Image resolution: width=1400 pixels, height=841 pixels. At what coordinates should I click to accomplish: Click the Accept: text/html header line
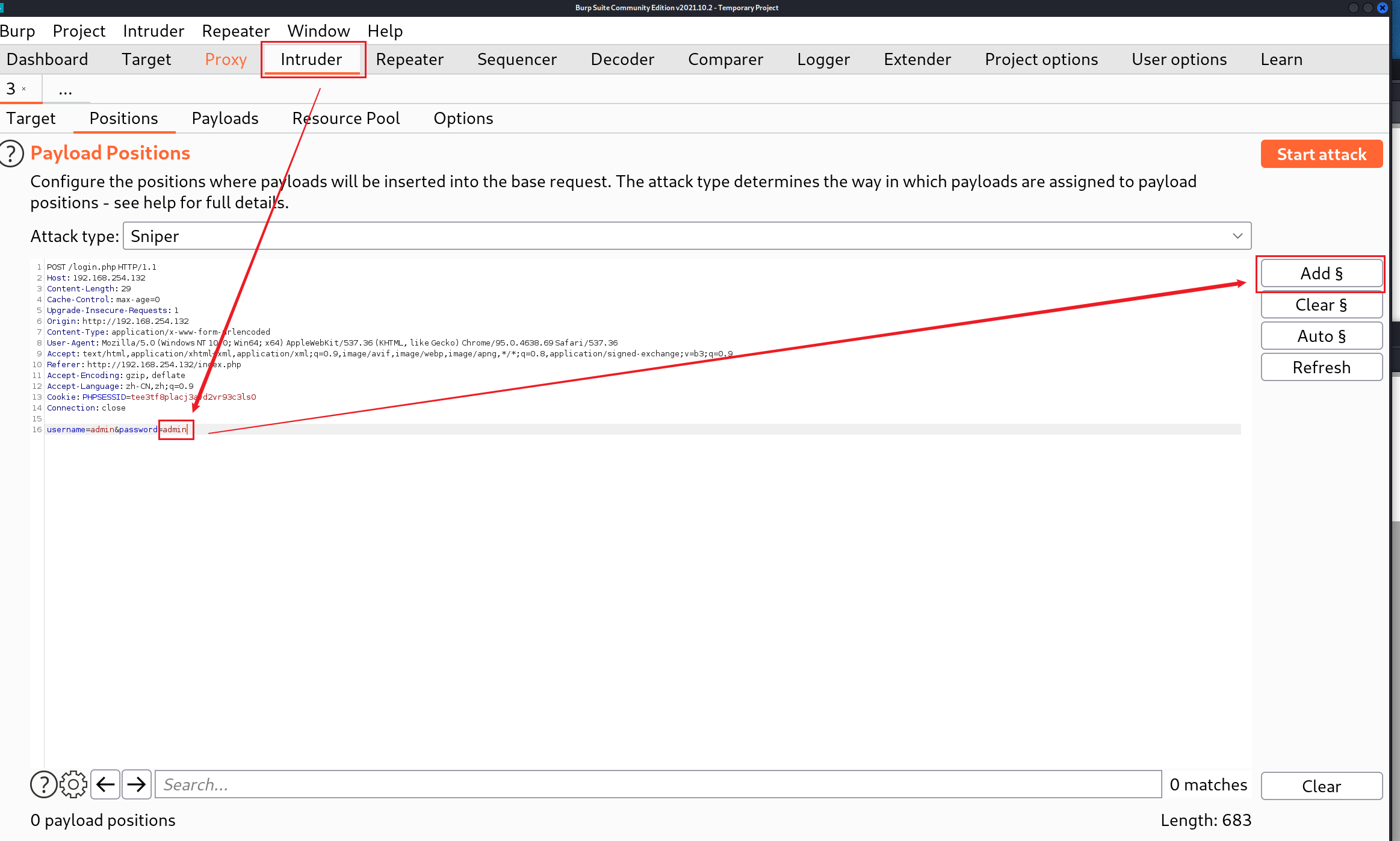[x=390, y=353]
